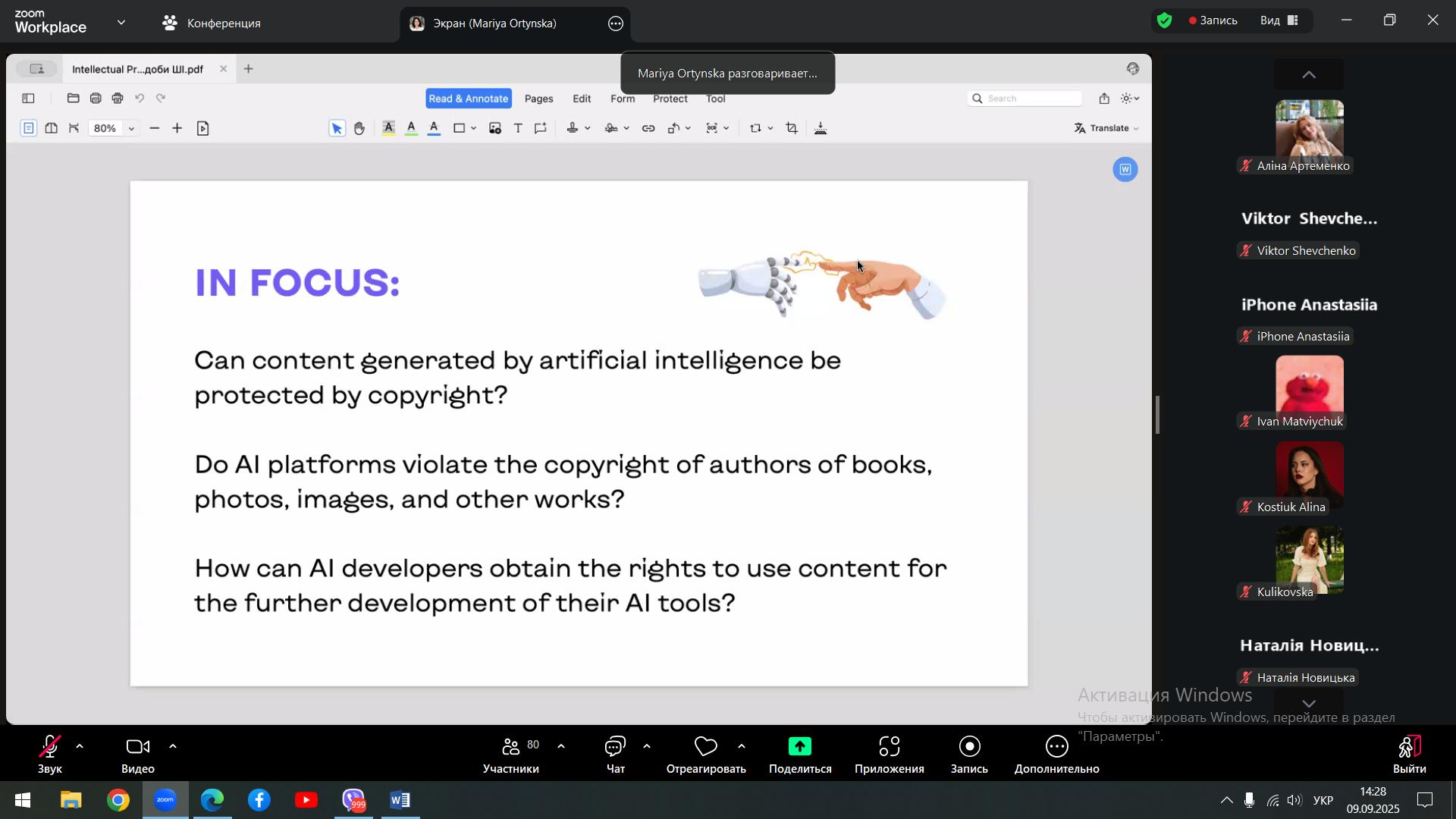Click the blue Word convert floating button
Viewport: 1456px width, 819px height.
tap(1125, 169)
